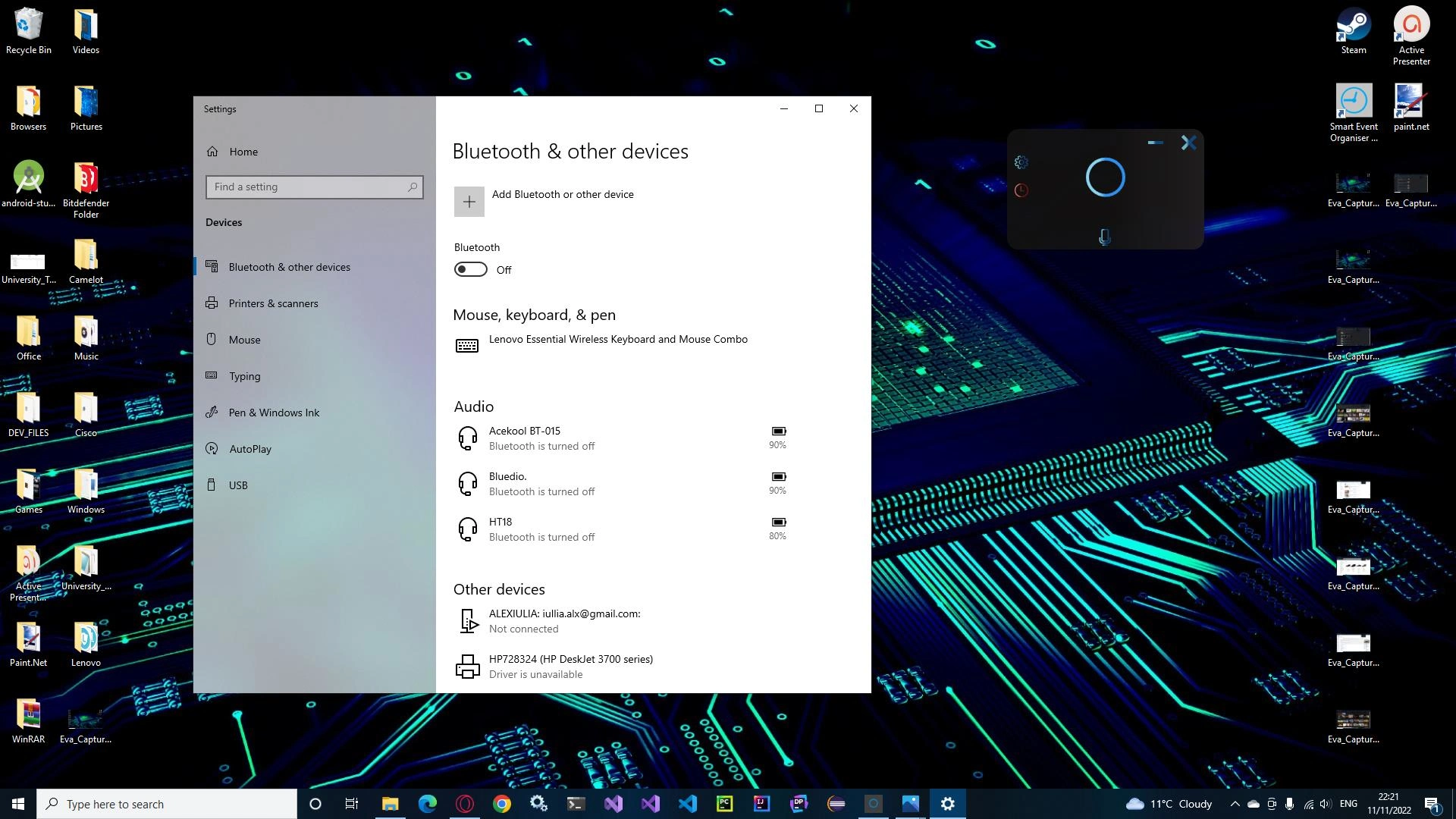
Task: Open the notification action center icon
Action: 1432,804
